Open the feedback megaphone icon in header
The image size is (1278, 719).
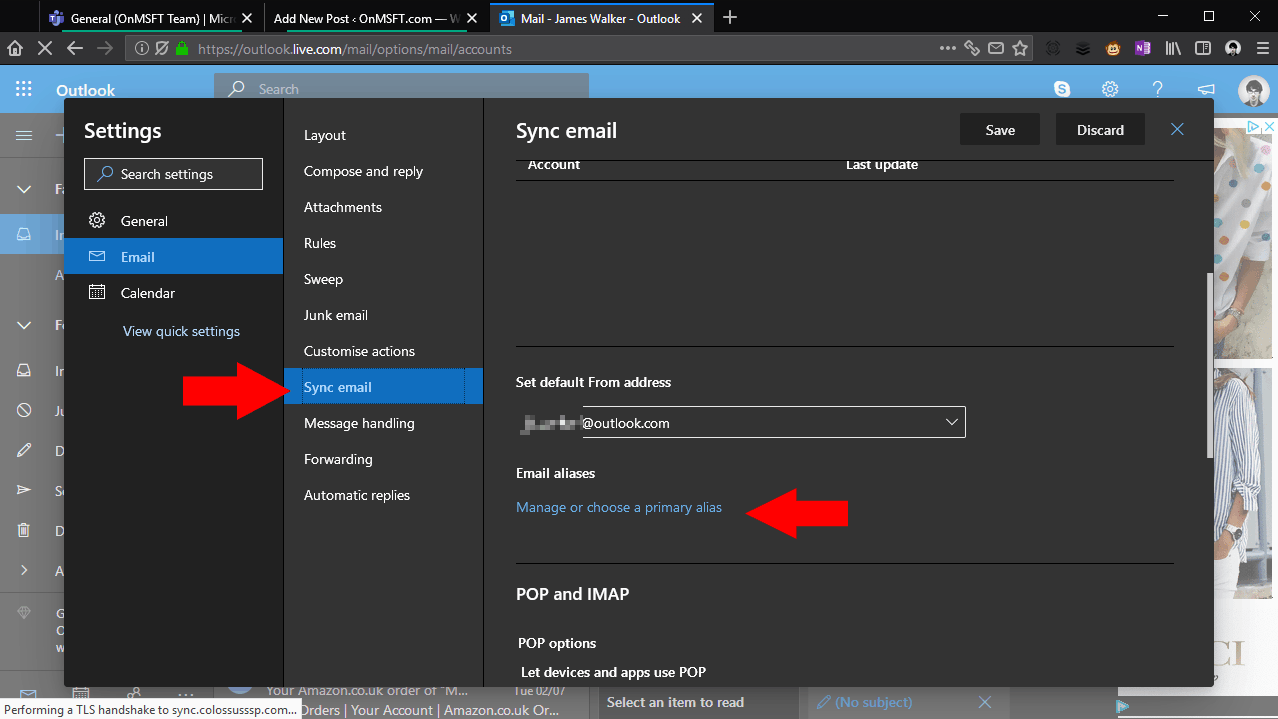pyautogui.click(x=1206, y=89)
